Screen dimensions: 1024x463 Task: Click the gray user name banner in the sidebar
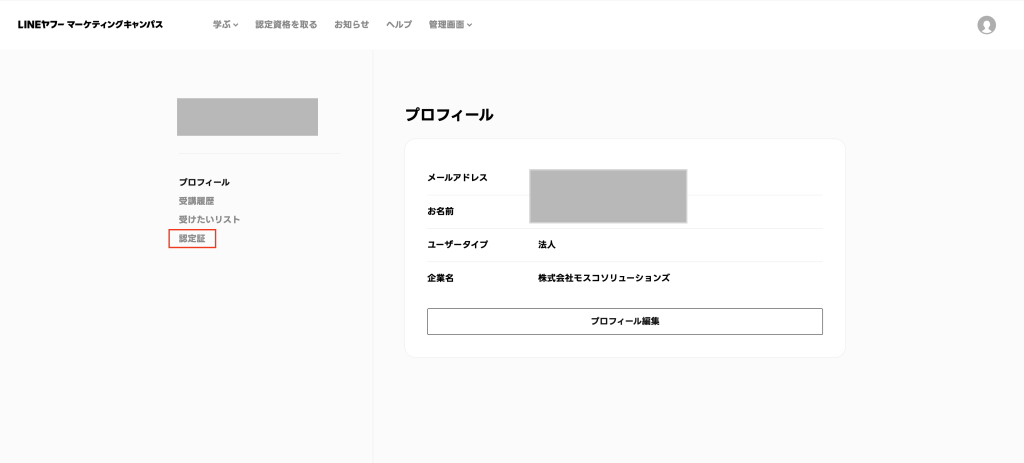click(x=247, y=117)
